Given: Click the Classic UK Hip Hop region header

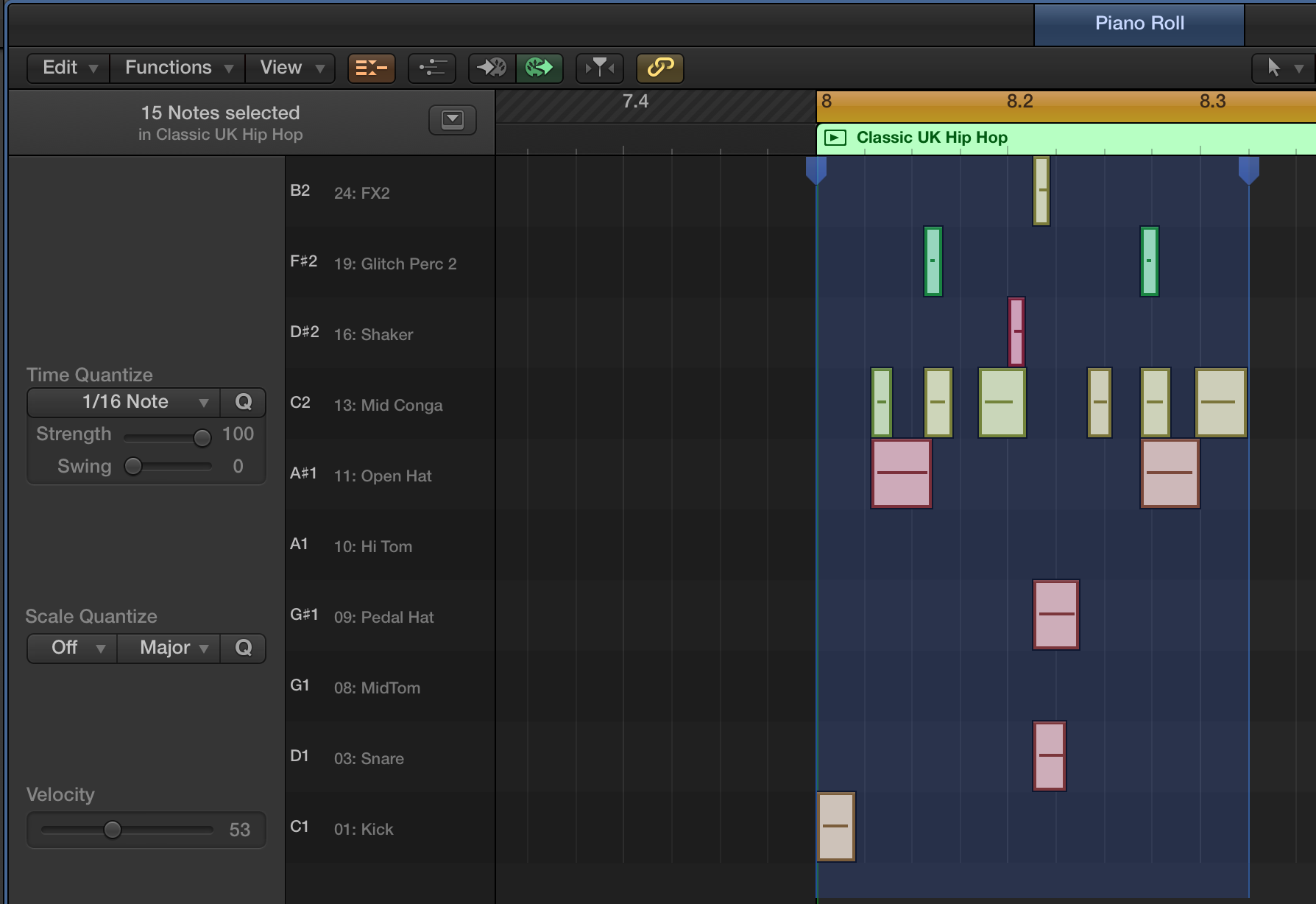Looking at the screenshot, I should 1066,138.
